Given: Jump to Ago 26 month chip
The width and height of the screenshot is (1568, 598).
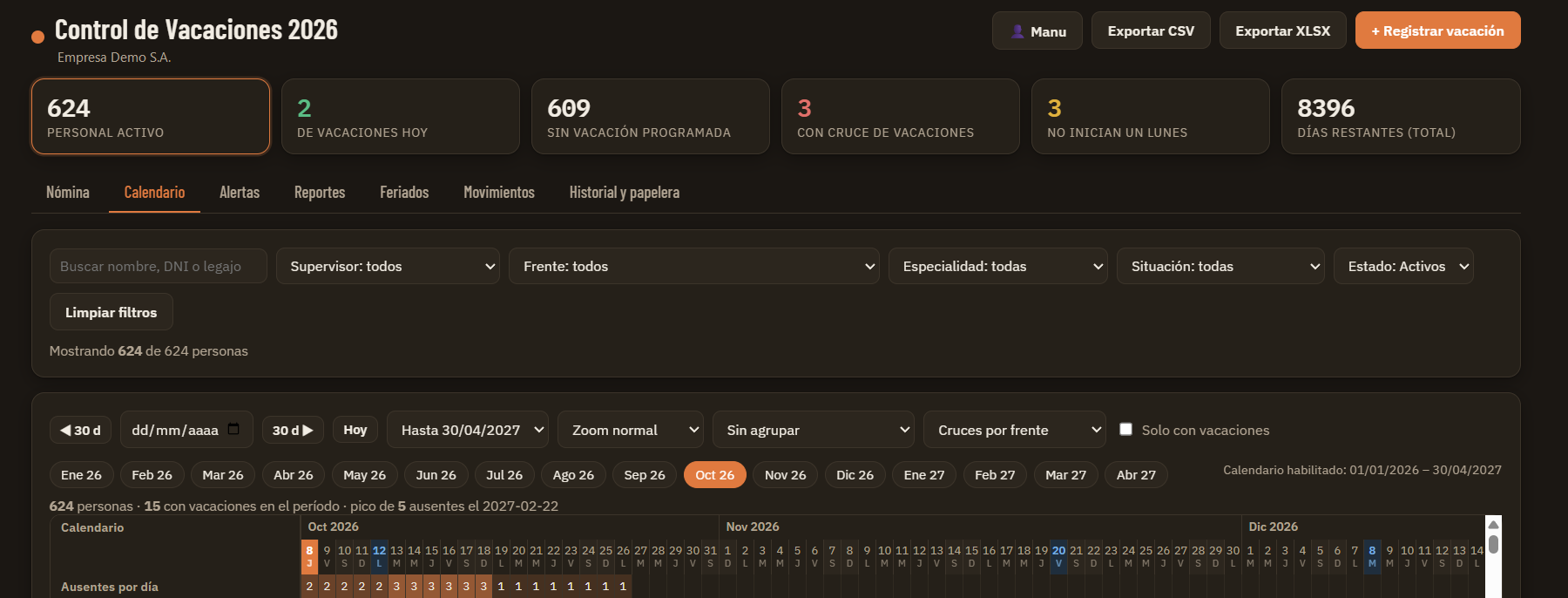Looking at the screenshot, I should [573, 474].
